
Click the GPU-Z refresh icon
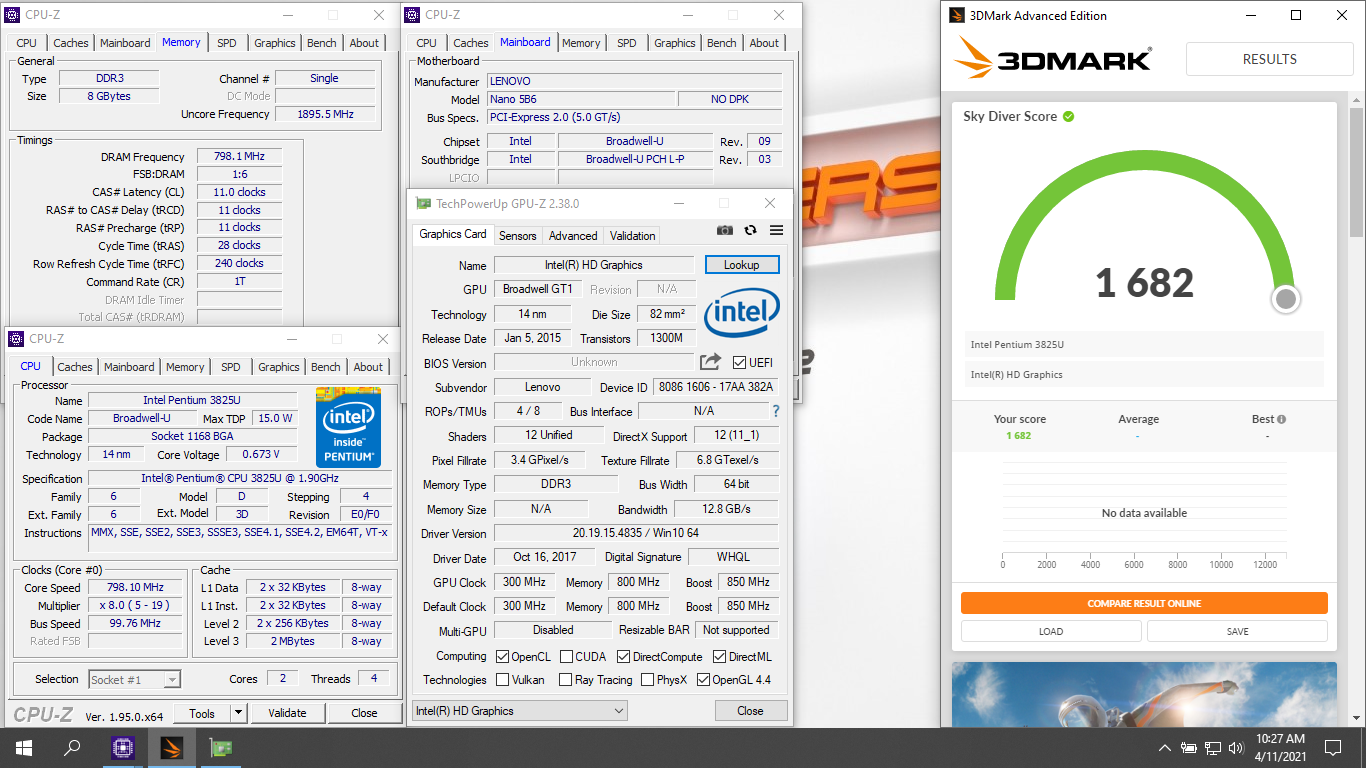pos(751,230)
